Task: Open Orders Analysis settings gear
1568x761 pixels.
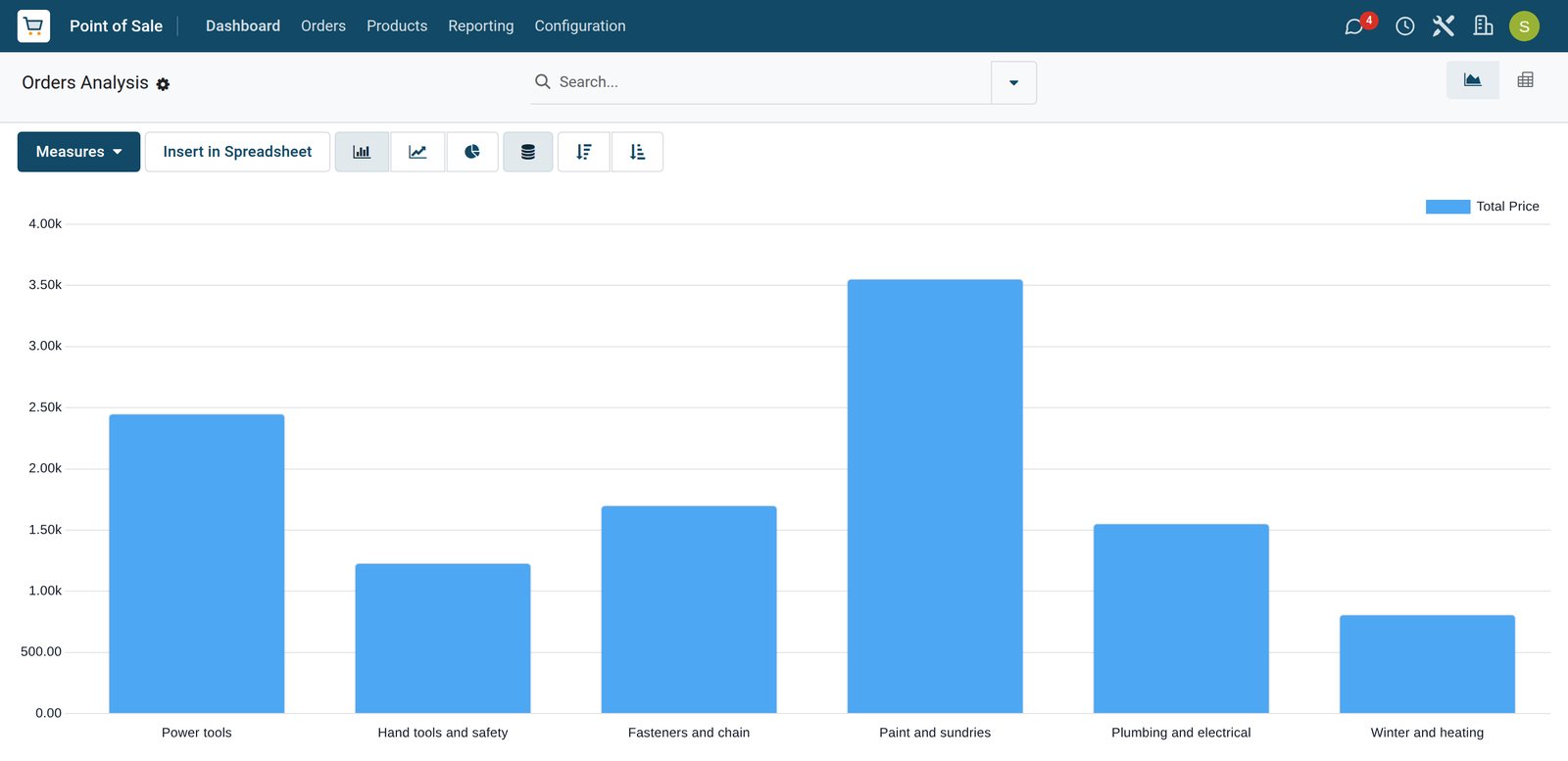Action: click(163, 84)
